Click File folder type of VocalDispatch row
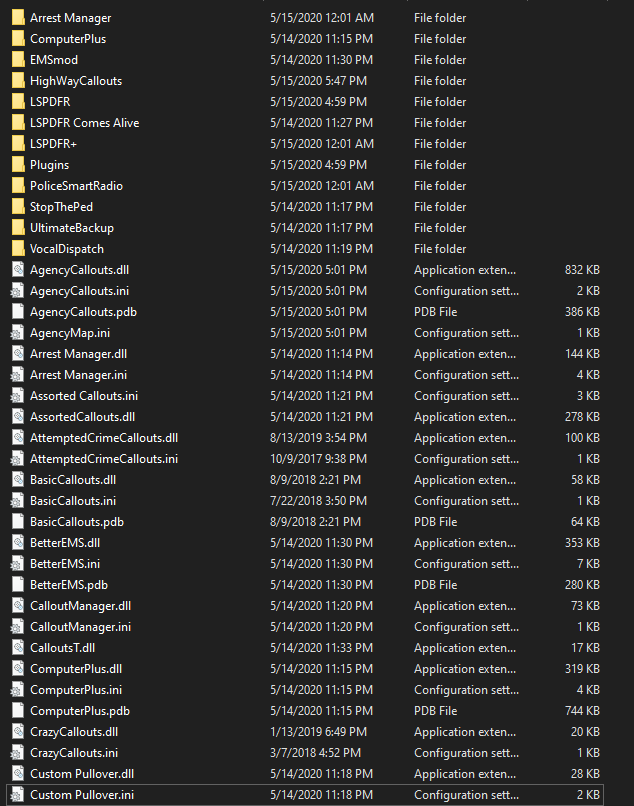This screenshot has width=634, height=806. tap(440, 249)
